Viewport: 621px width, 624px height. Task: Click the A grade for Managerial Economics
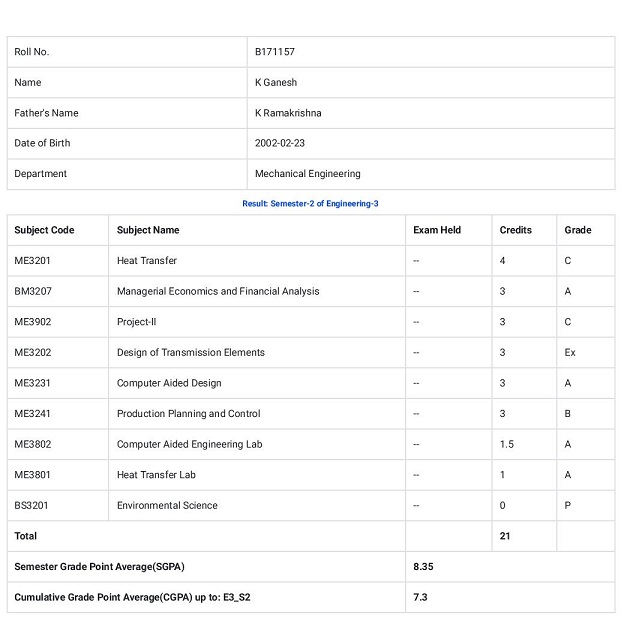pyautogui.click(x=568, y=291)
